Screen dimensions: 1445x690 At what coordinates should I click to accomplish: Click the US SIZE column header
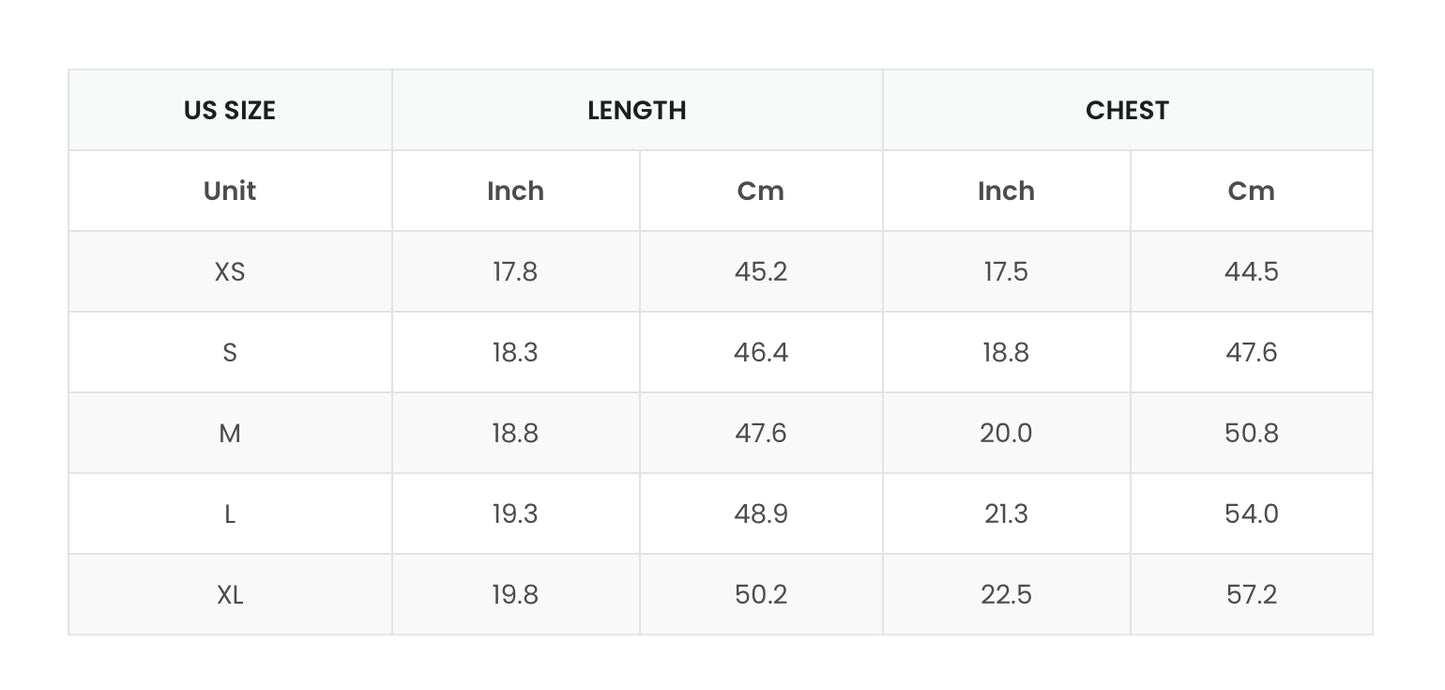(x=229, y=110)
